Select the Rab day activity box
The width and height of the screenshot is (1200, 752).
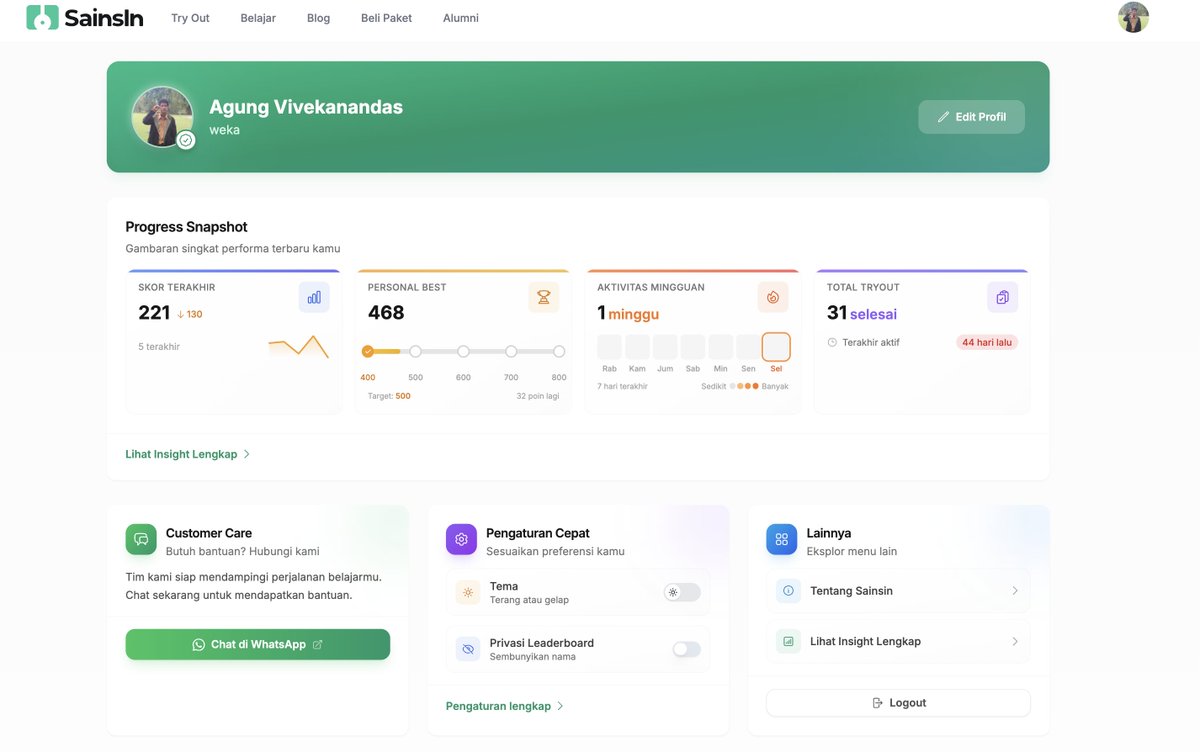pos(610,347)
